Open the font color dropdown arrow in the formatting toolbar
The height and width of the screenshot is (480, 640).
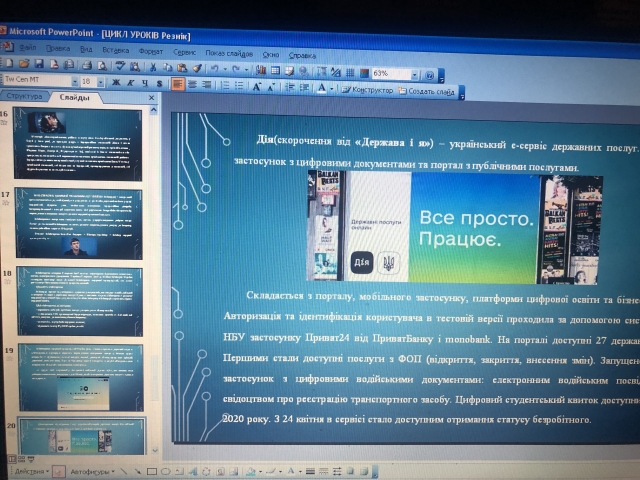point(332,89)
